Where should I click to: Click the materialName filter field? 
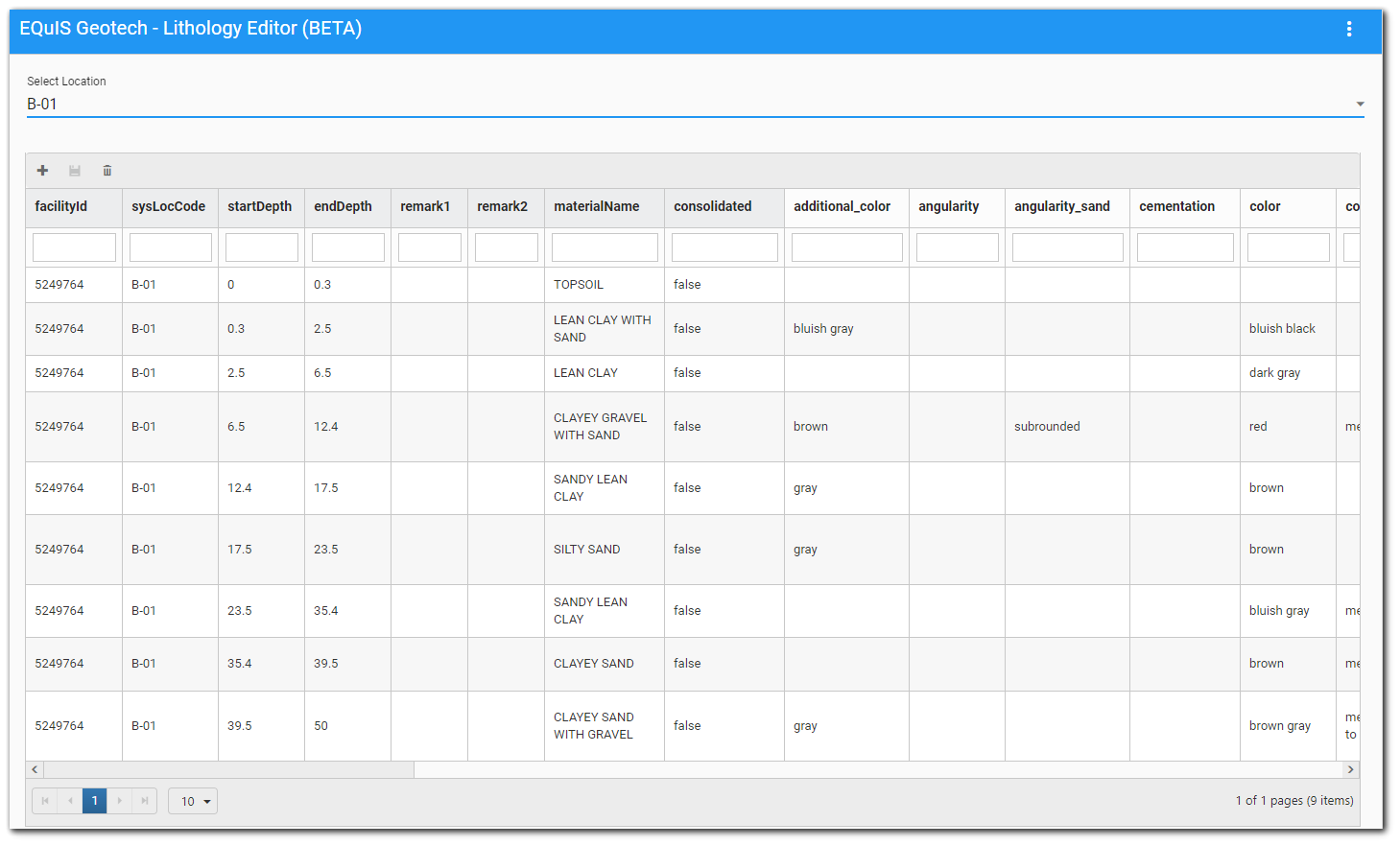[604, 247]
